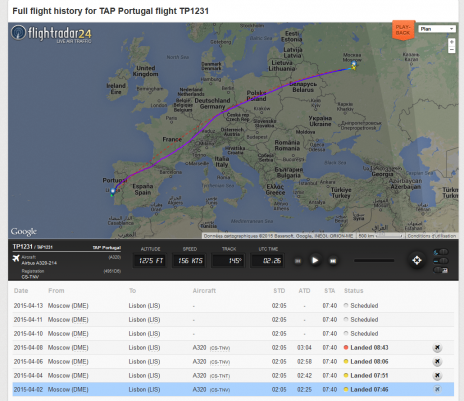Zoom out the map with minus
The height and width of the screenshot is (401, 464).
click(x=452, y=50)
